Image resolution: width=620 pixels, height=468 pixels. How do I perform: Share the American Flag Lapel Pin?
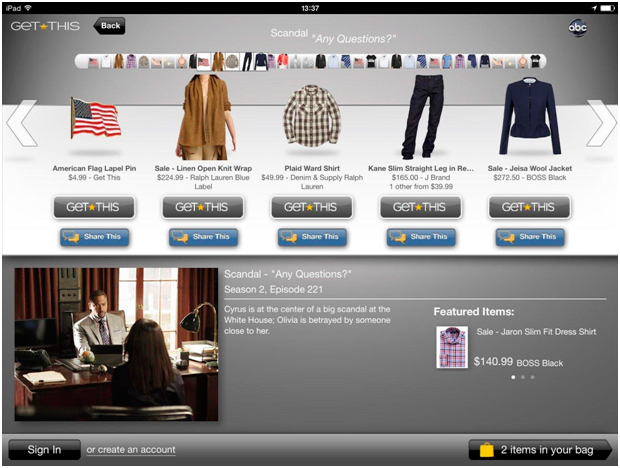coord(94,237)
